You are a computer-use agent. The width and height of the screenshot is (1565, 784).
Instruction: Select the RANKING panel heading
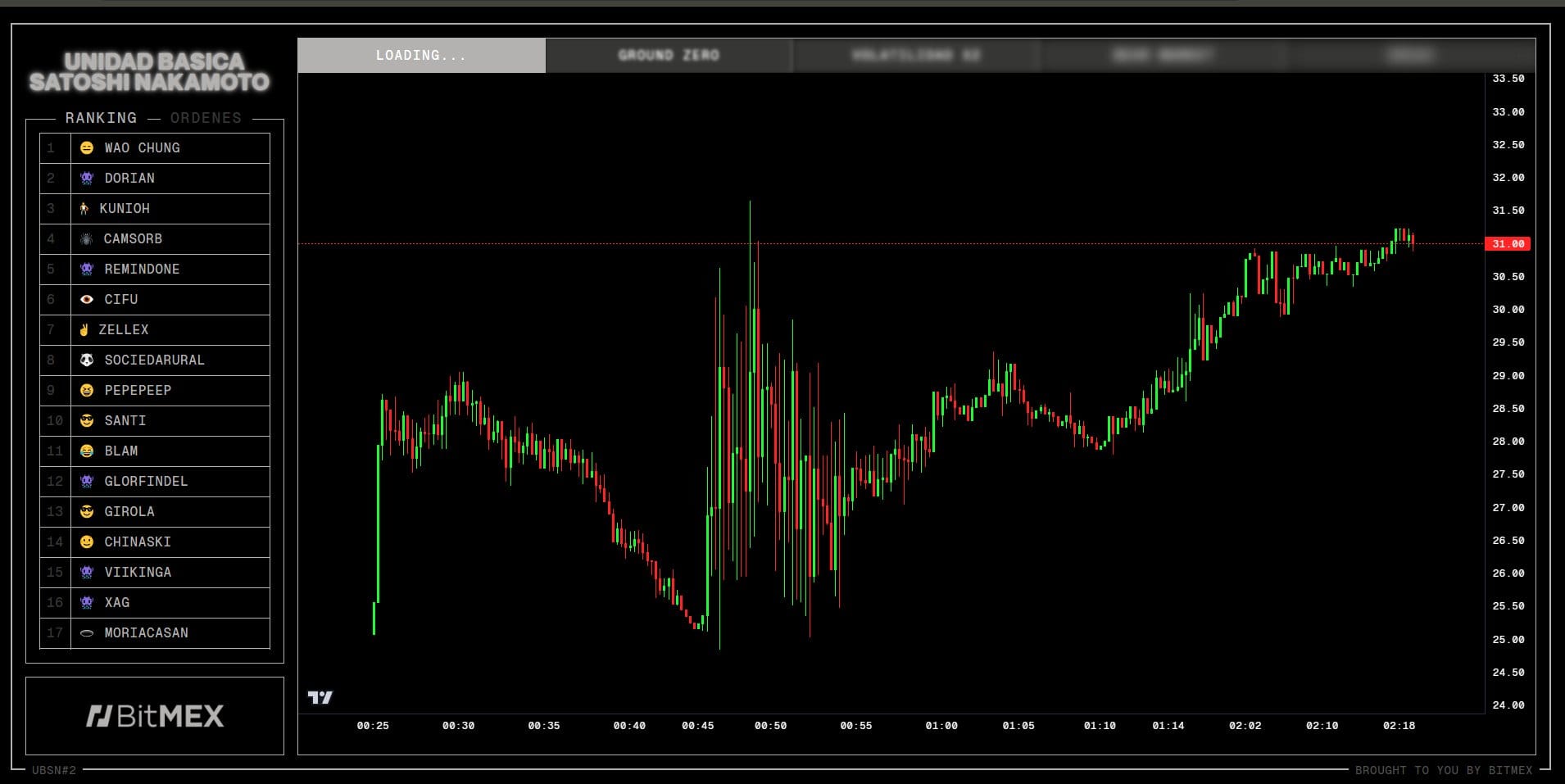(x=101, y=118)
